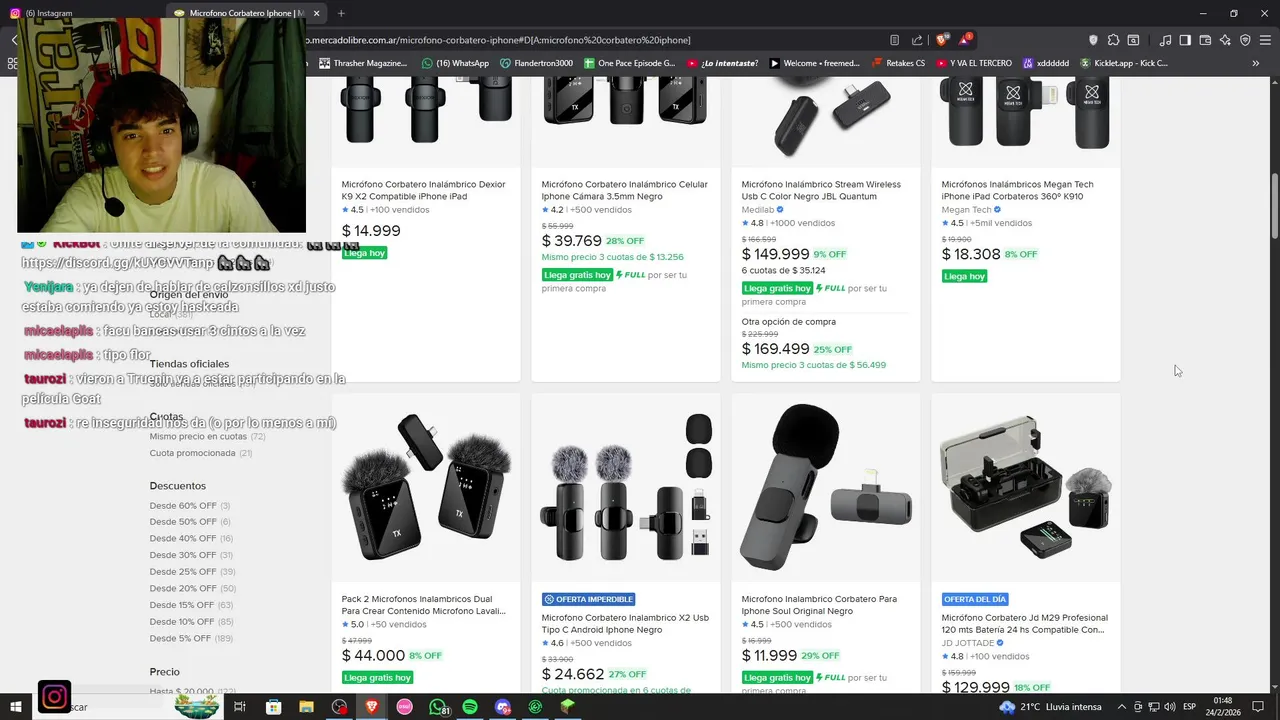Expand hidden bookmarks chevron
The width and height of the screenshot is (1280, 720).
click(1256, 63)
